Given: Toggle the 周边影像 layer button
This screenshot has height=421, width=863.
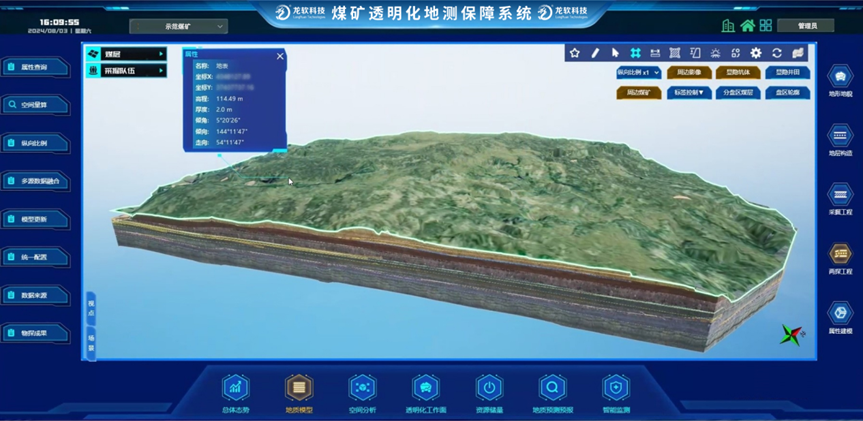Looking at the screenshot, I should point(689,73).
